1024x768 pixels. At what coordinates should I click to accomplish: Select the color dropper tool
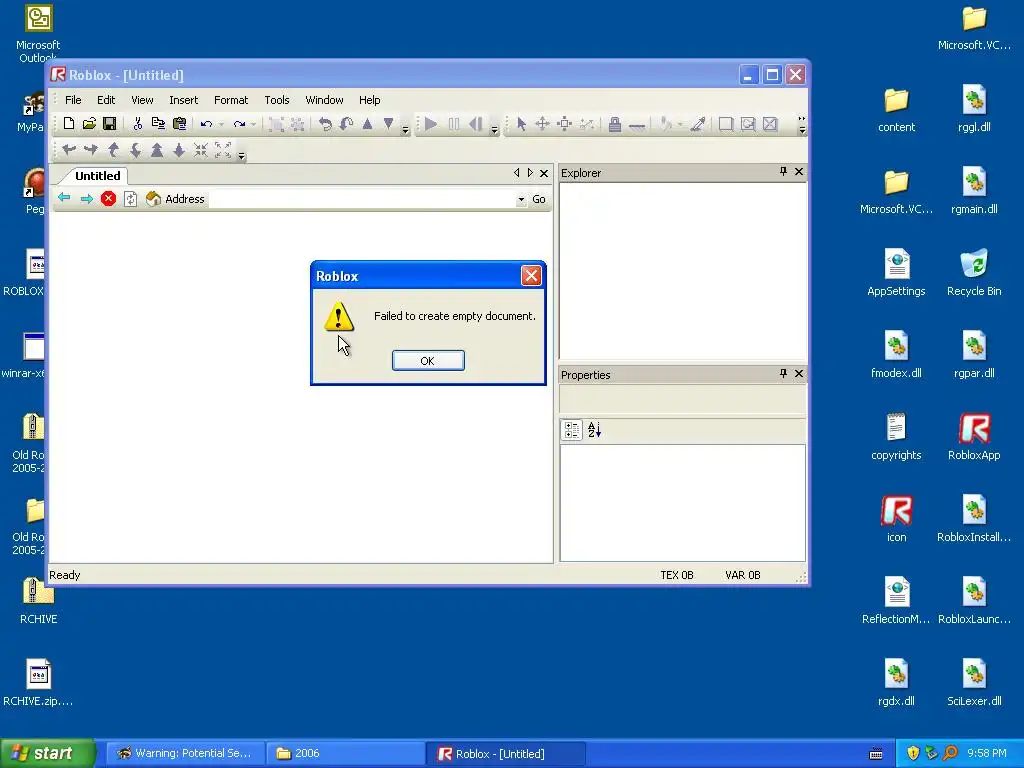click(x=698, y=124)
